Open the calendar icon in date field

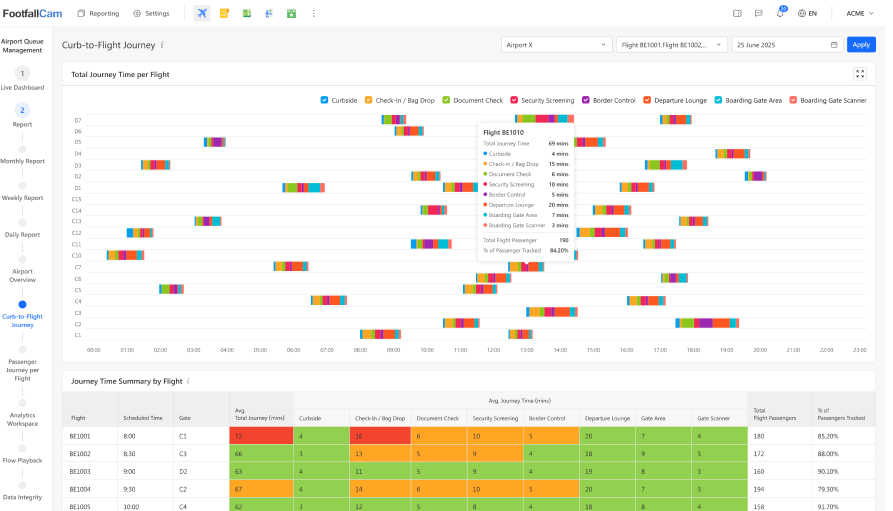click(x=834, y=45)
